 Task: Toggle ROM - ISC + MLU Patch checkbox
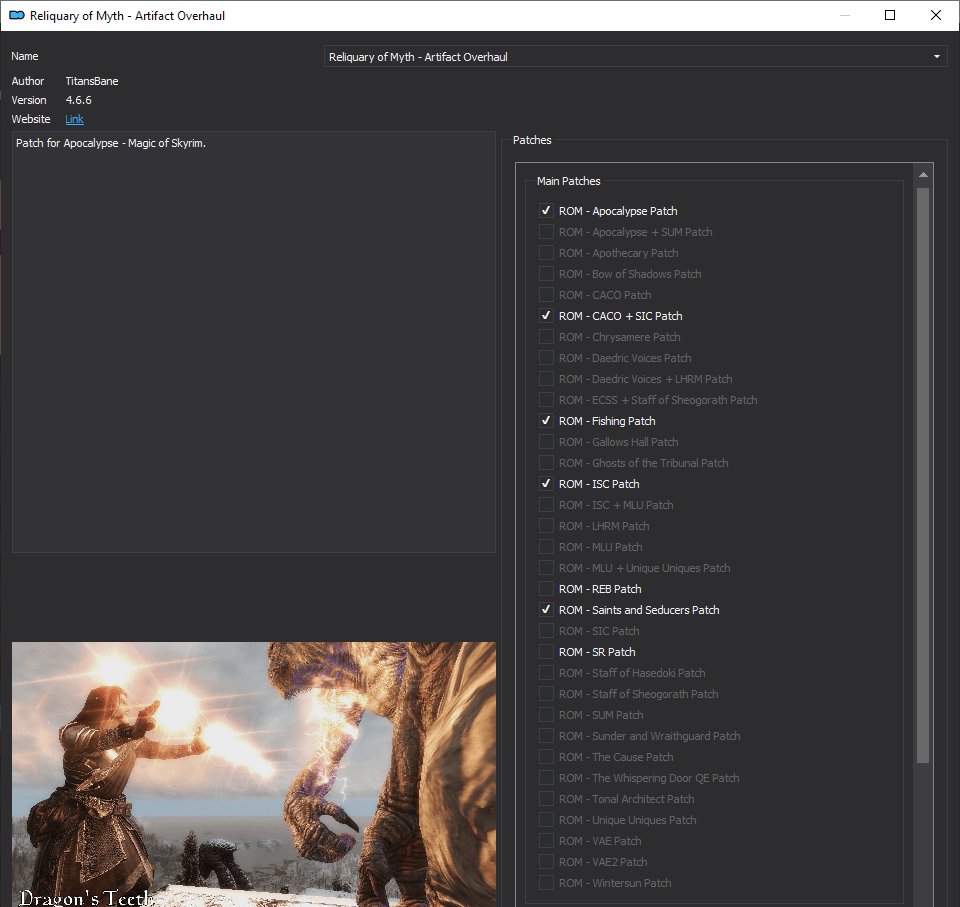click(546, 505)
